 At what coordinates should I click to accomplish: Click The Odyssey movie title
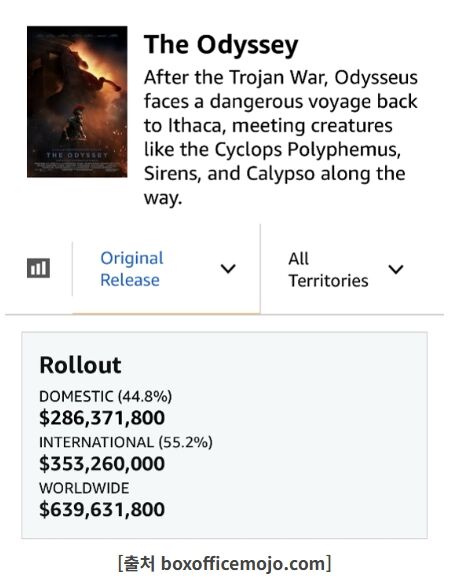click(x=221, y=45)
